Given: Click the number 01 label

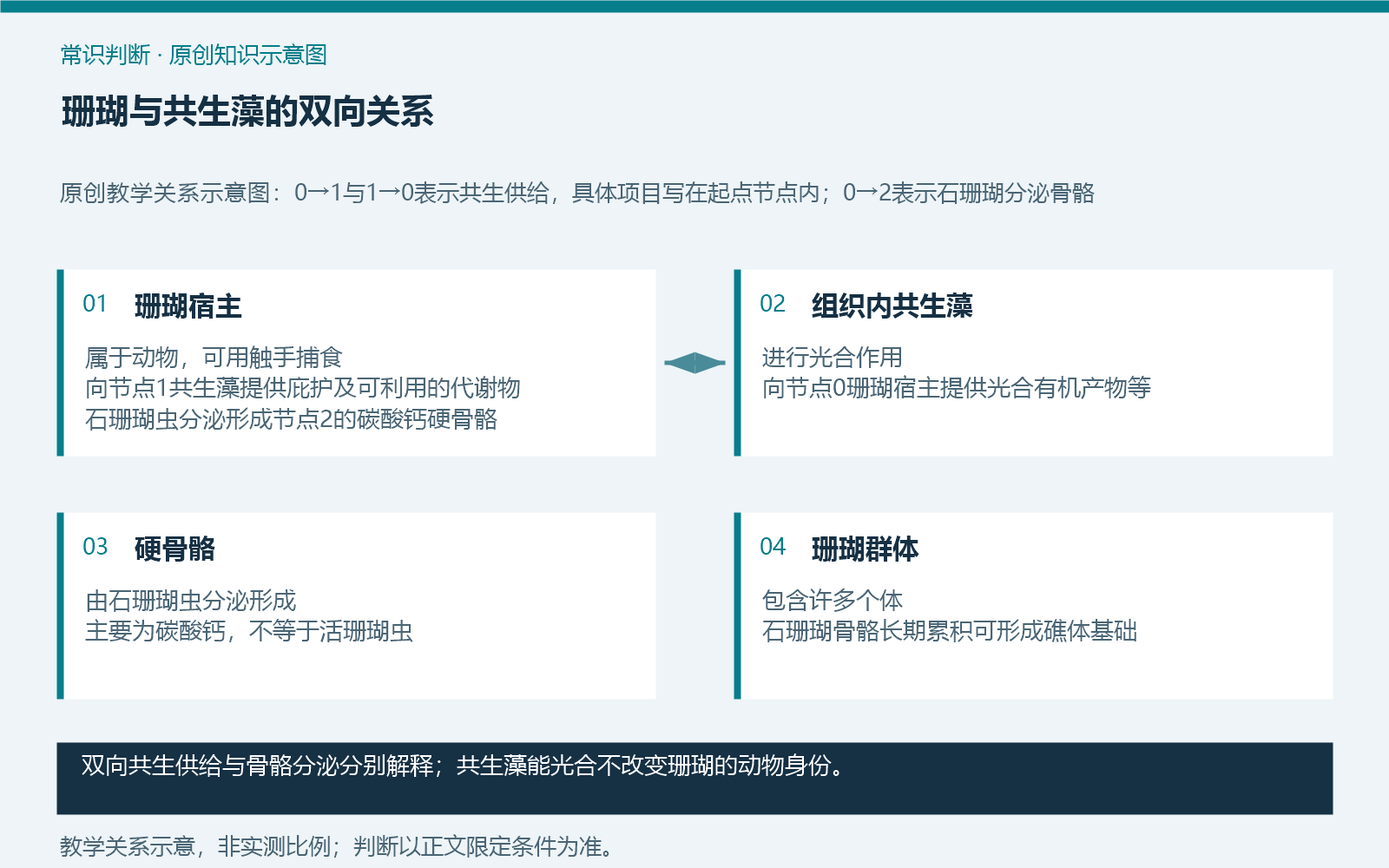Looking at the screenshot, I should click(95, 304).
